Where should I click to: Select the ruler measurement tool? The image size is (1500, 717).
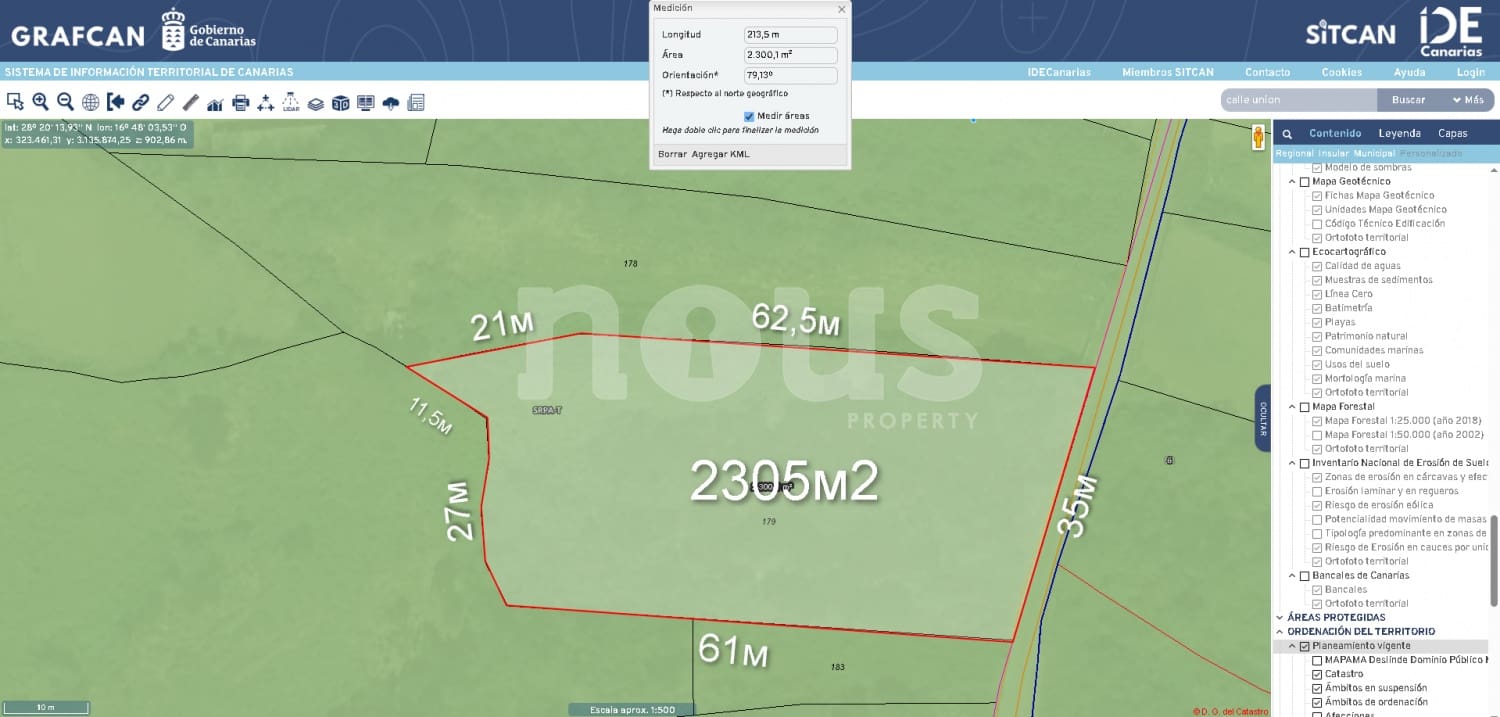190,101
